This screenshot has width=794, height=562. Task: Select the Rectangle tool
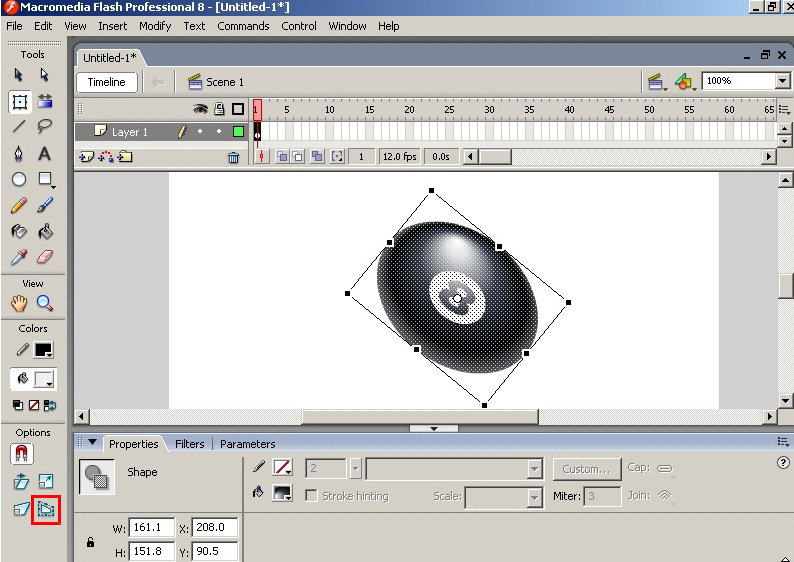click(x=45, y=179)
